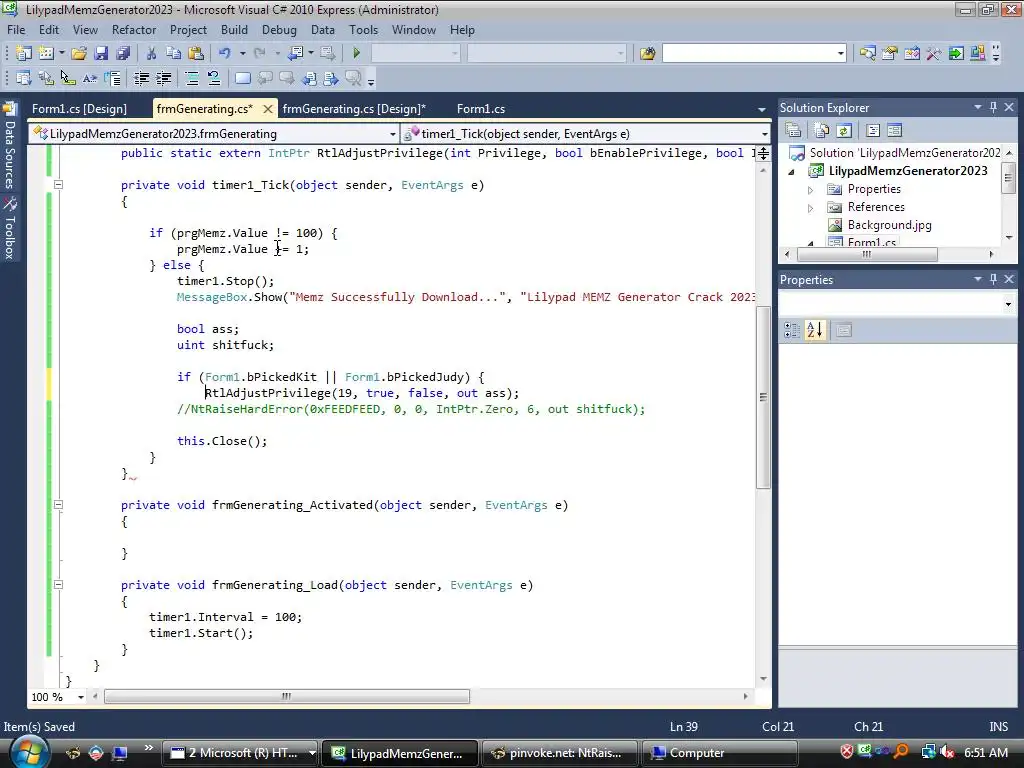
Task: Toggle auto-hide pin on Properties panel
Action: [993, 279]
